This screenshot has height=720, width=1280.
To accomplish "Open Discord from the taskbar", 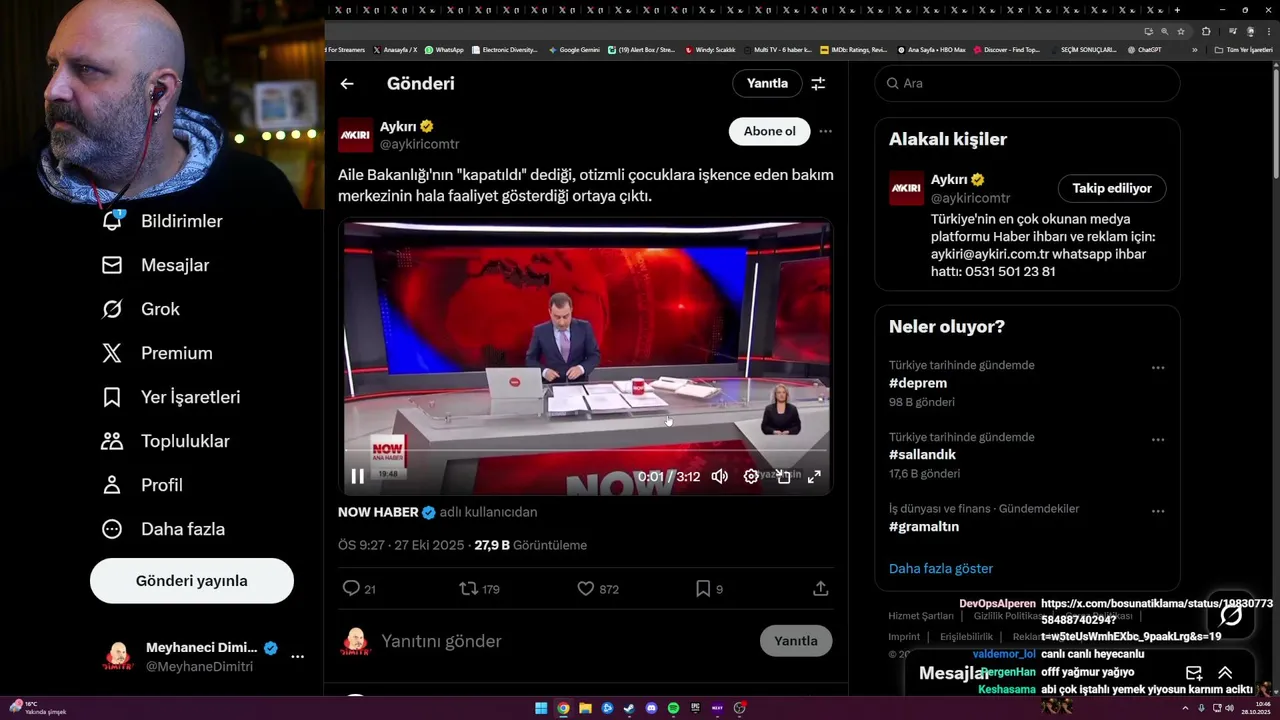I will (x=651, y=708).
